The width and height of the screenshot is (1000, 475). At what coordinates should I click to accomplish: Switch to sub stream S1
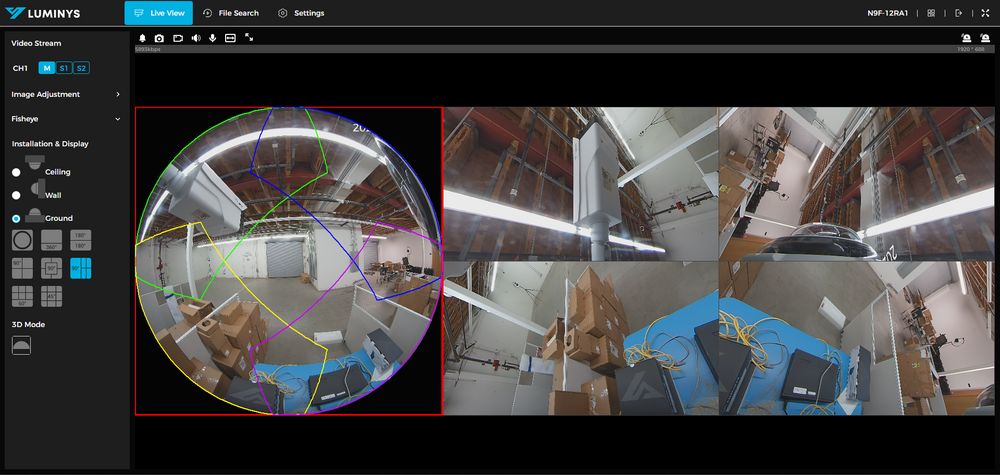coord(64,68)
